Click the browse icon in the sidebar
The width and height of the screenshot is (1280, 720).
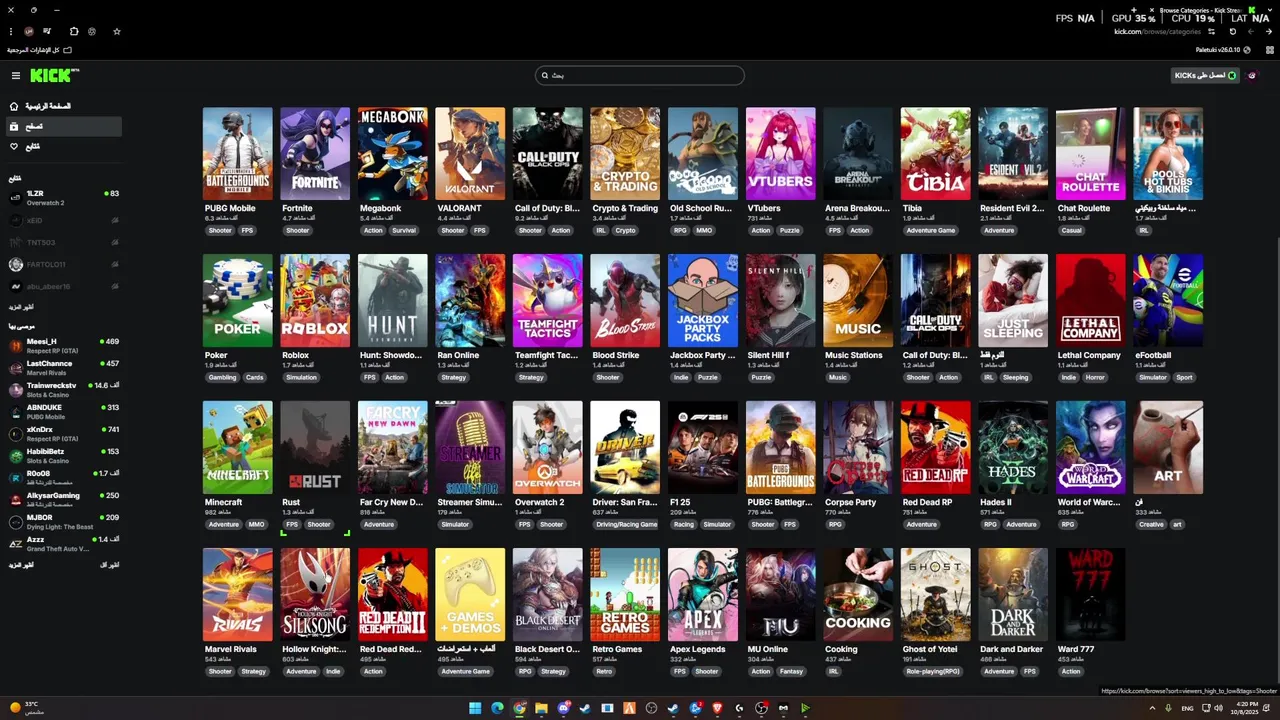(x=14, y=126)
